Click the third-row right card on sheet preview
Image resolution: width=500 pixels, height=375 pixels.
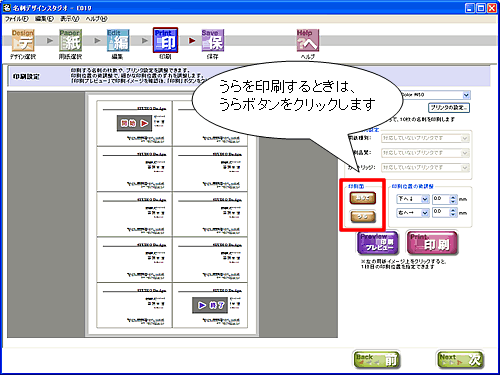(x=210, y=214)
